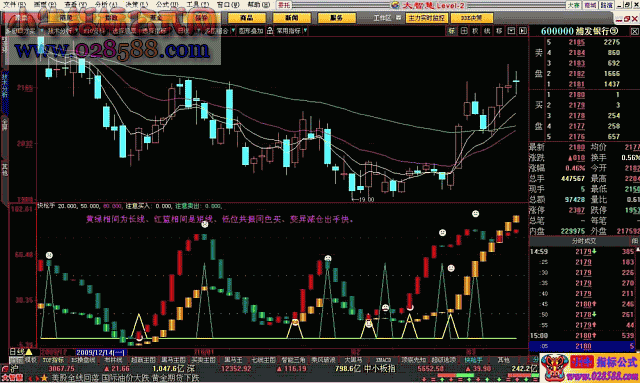The width and height of the screenshot is (640, 383).
Task: Close the 600000 quote panel with X box
Action: [x=635, y=31]
